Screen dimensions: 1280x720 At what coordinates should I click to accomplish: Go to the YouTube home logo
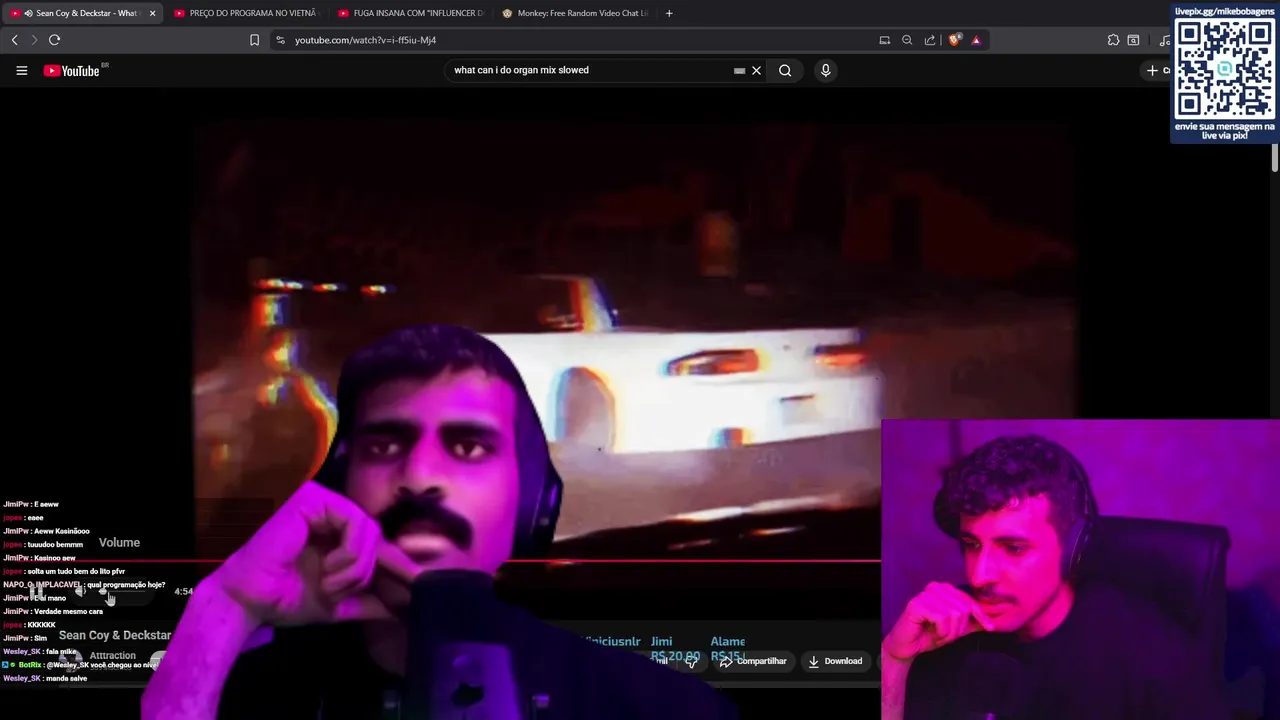click(72, 70)
